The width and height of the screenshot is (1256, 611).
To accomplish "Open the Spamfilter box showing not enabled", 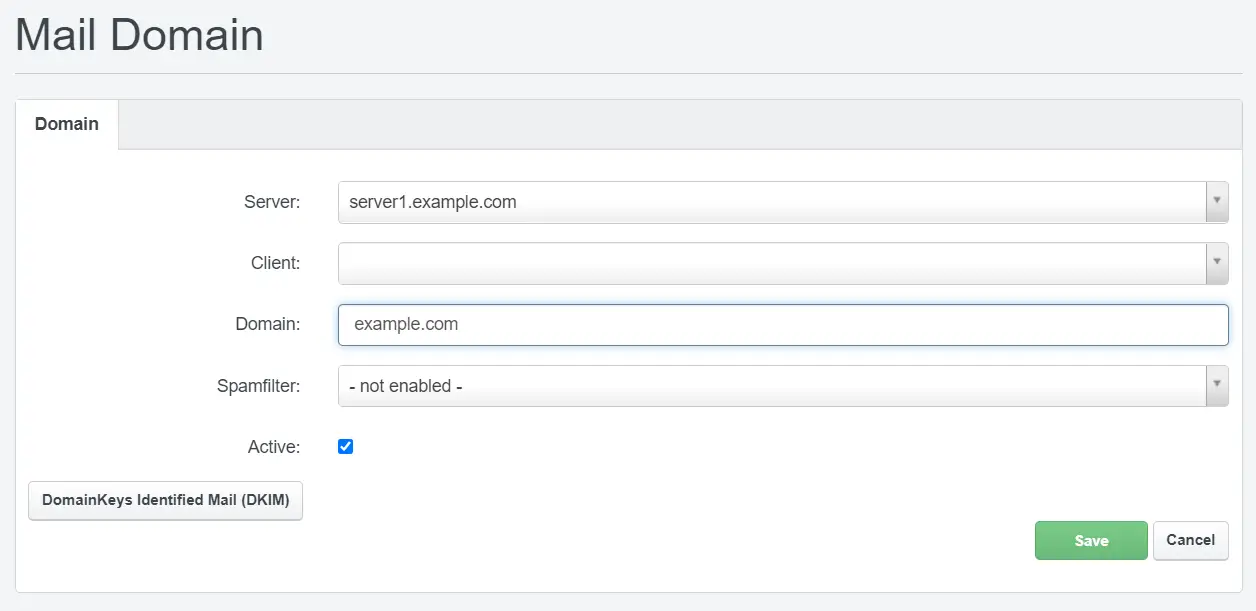I will click(x=771, y=386).
